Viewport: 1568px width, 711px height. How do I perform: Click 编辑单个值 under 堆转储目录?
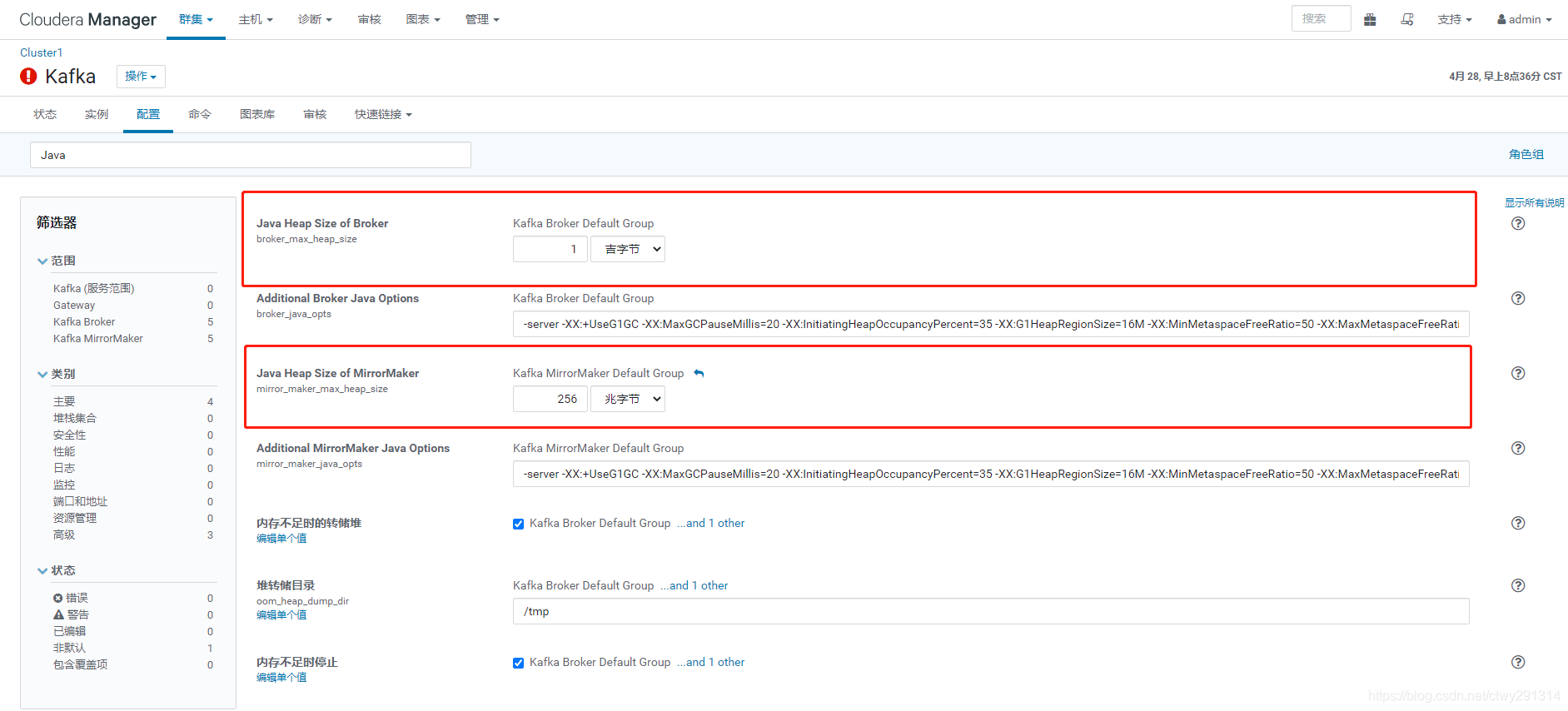pos(281,614)
